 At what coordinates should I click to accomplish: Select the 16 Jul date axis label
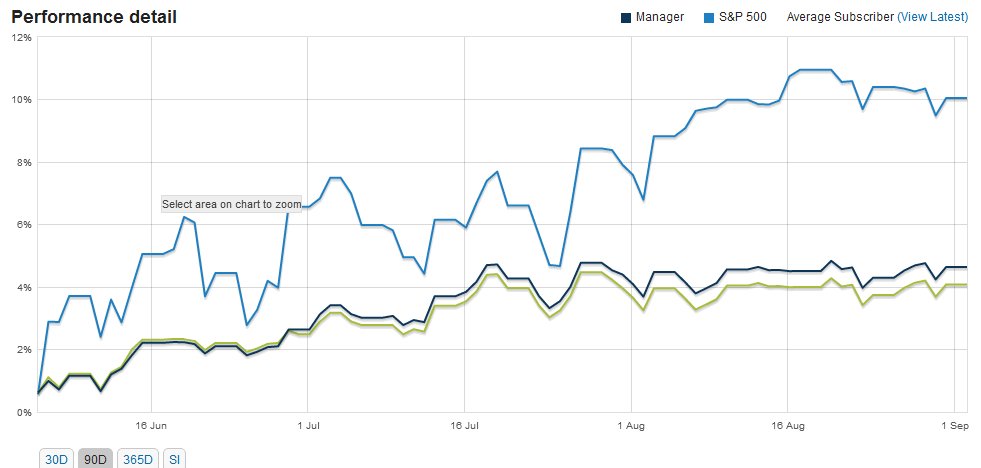click(465, 424)
